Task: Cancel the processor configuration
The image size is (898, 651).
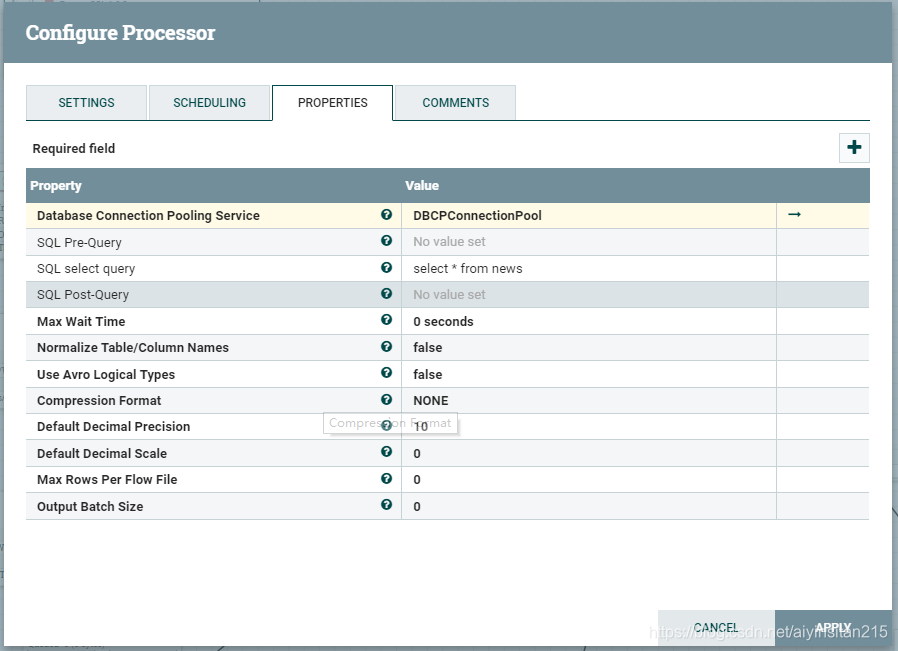Action: pyautogui.click(x=716, y=628)
